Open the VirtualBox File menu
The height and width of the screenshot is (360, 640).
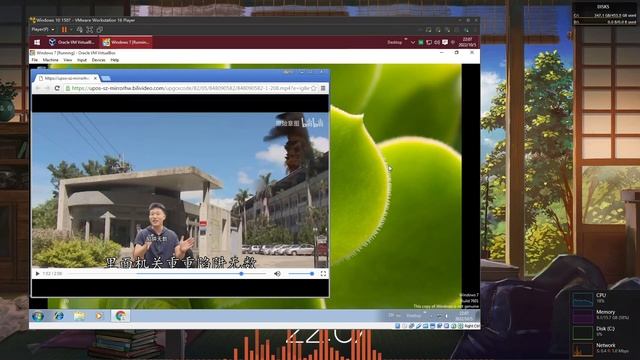pos(35,60)
